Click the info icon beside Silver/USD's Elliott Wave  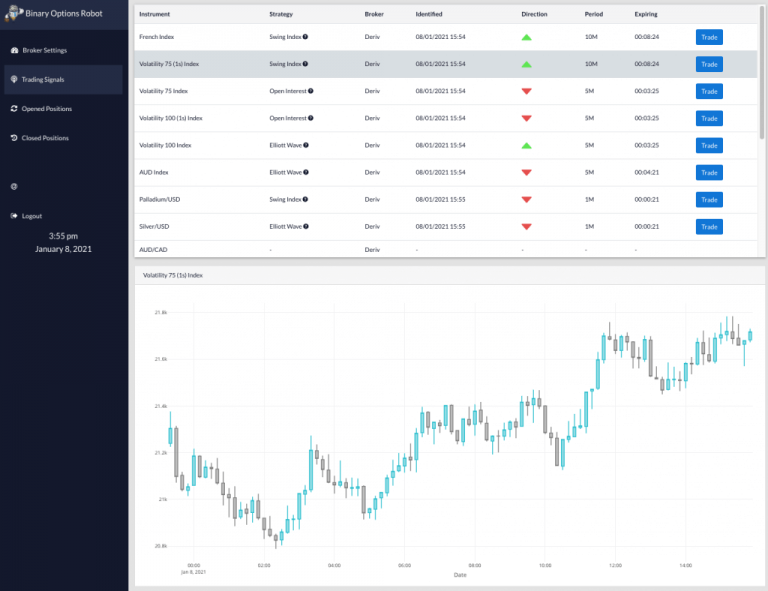306,227
